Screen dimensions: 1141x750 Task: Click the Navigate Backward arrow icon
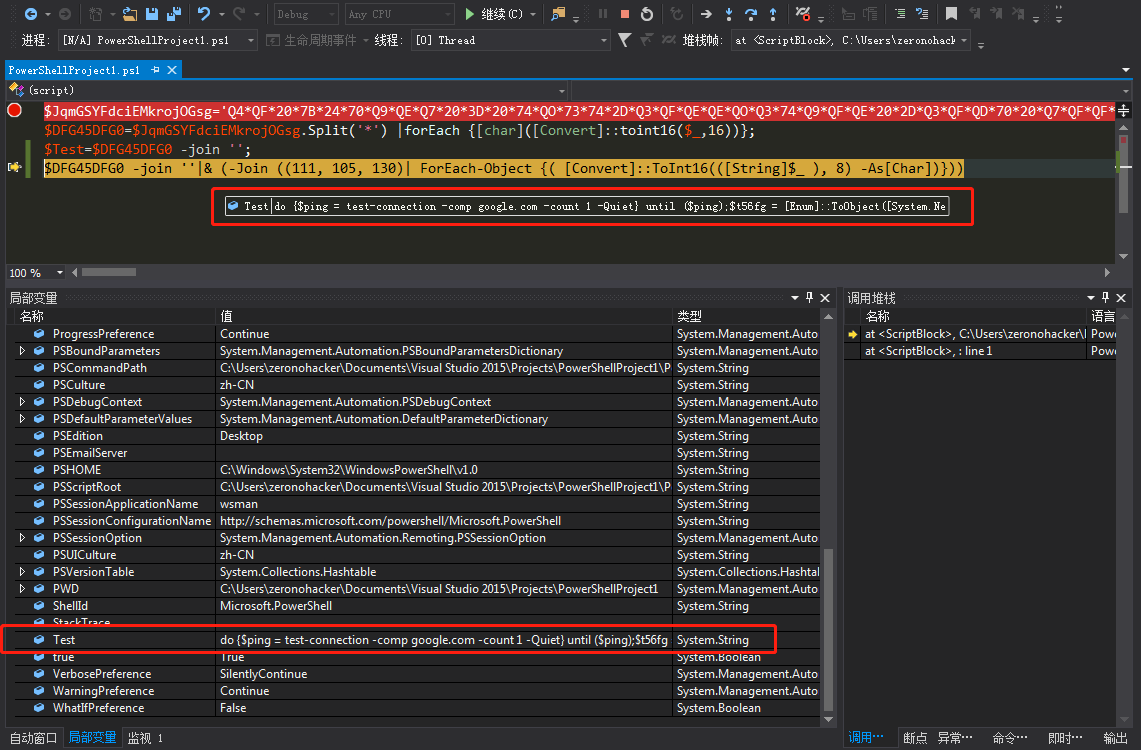[31, 14]
